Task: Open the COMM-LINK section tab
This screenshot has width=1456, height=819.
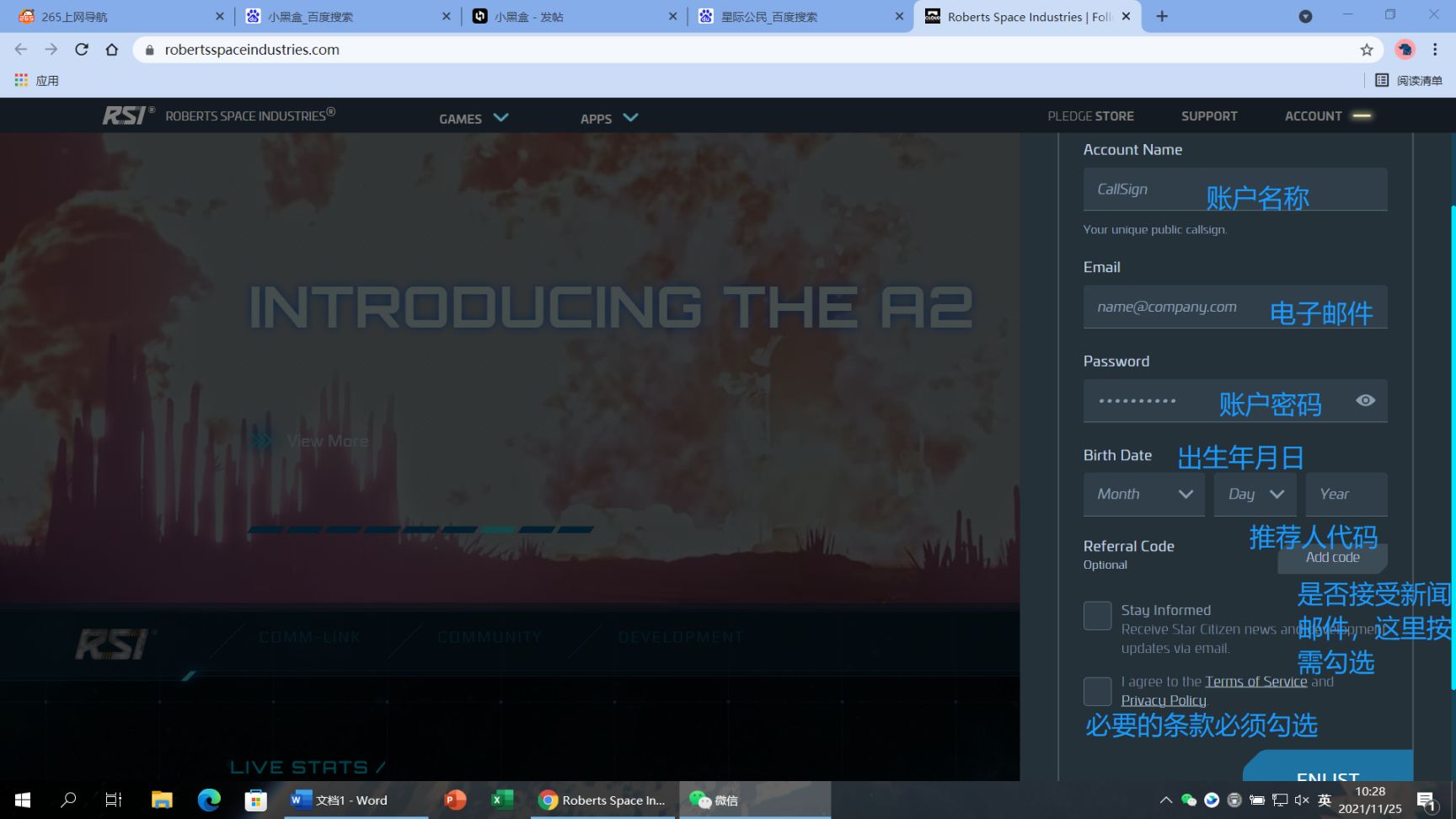Action: coord(309,638)
